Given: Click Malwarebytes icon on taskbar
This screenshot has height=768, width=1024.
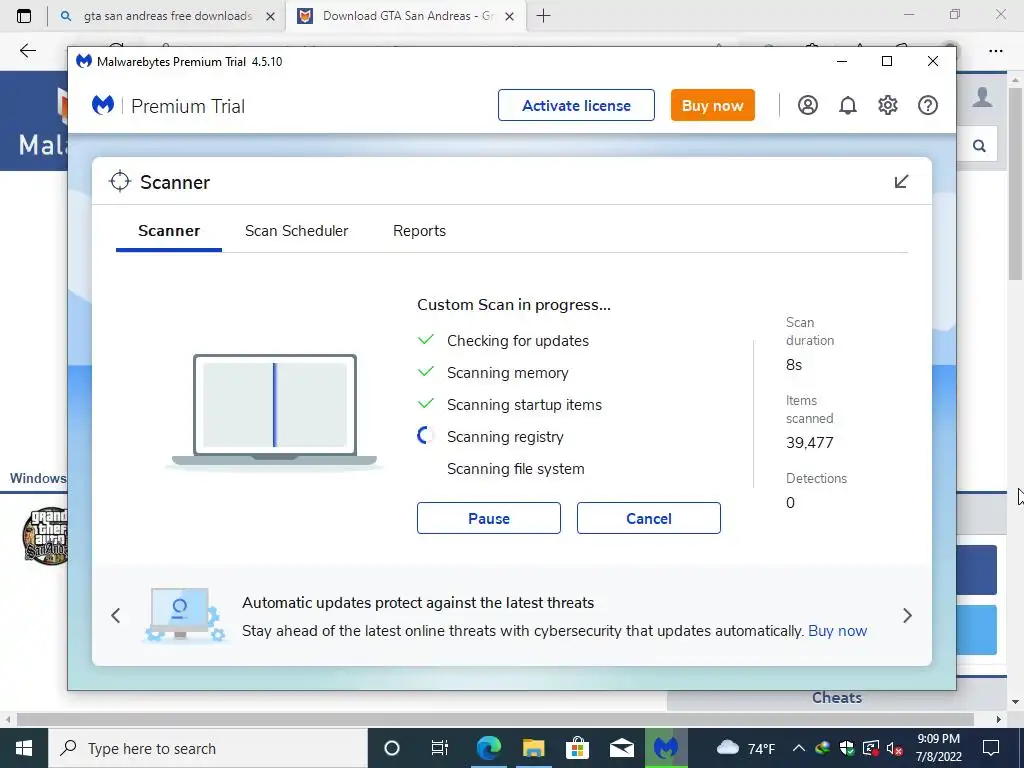Looking at the screenshot, I should (x=666, y=748).
